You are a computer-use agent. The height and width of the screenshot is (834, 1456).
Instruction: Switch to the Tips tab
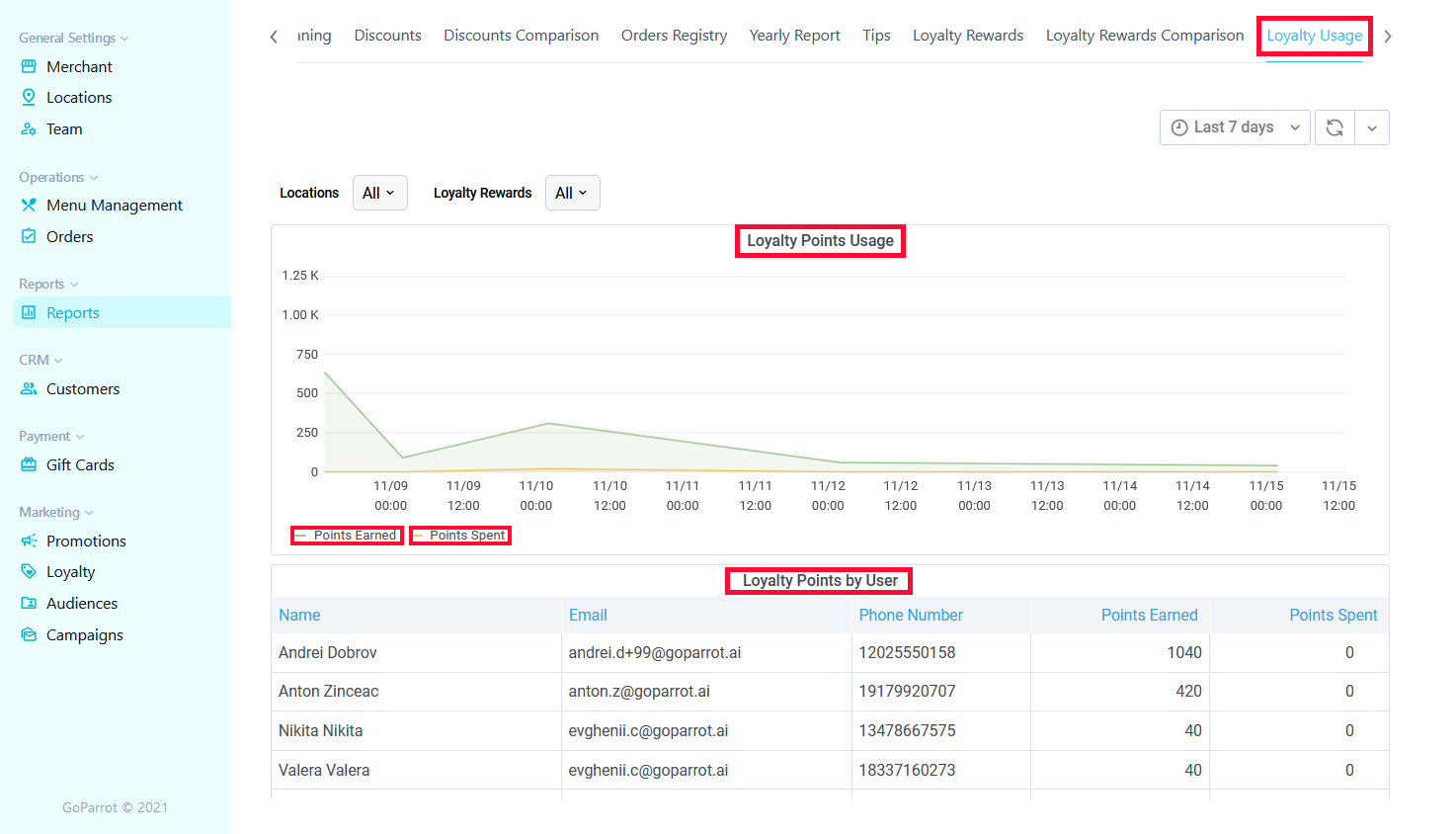point(876,36)
